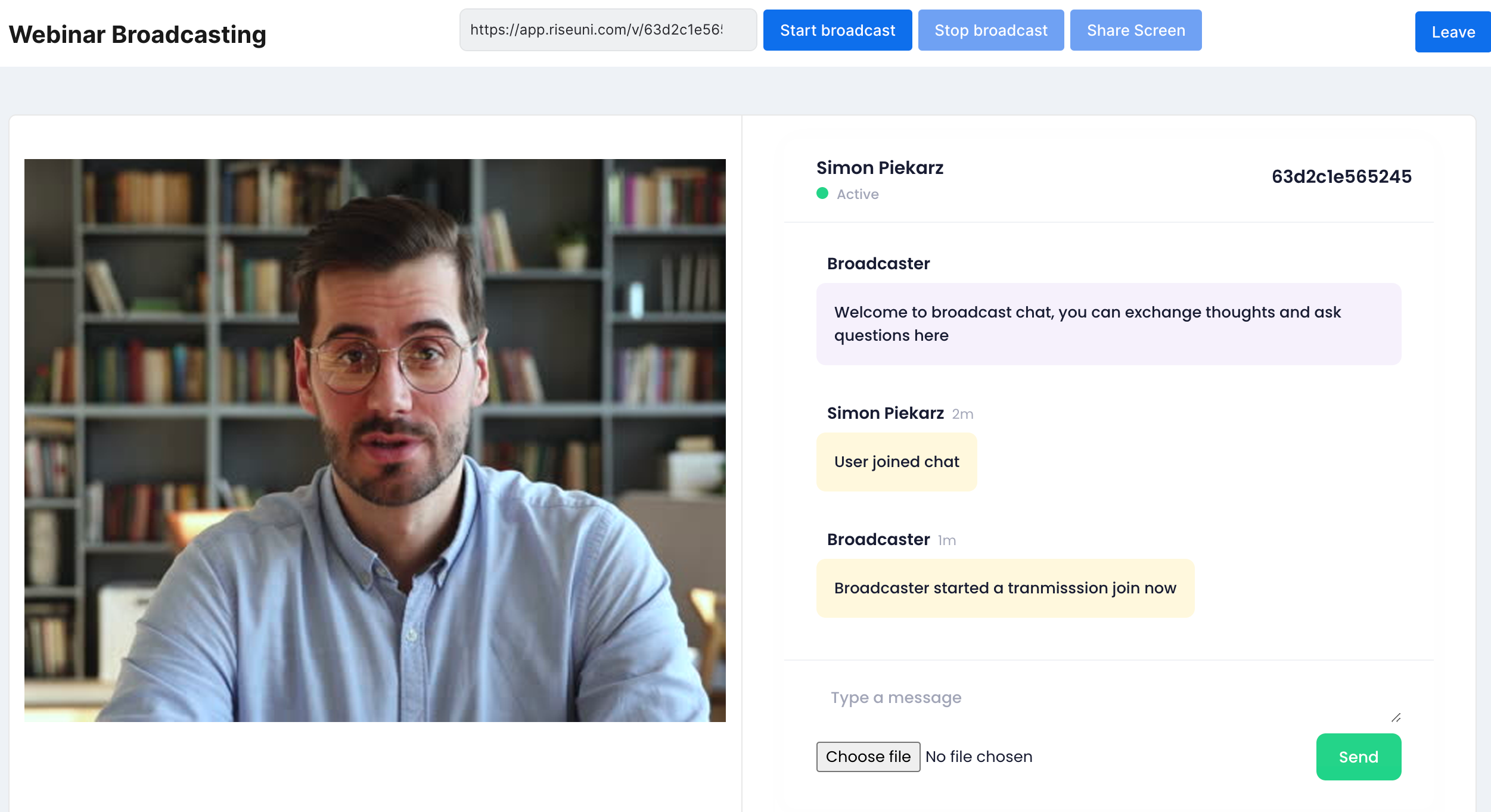Click the green Active status dot

click(x=822, y=193)
